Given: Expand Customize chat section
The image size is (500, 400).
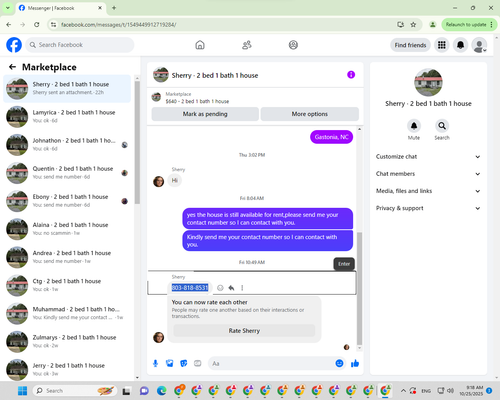Looking at the screenshot, I should pos(428,157).
